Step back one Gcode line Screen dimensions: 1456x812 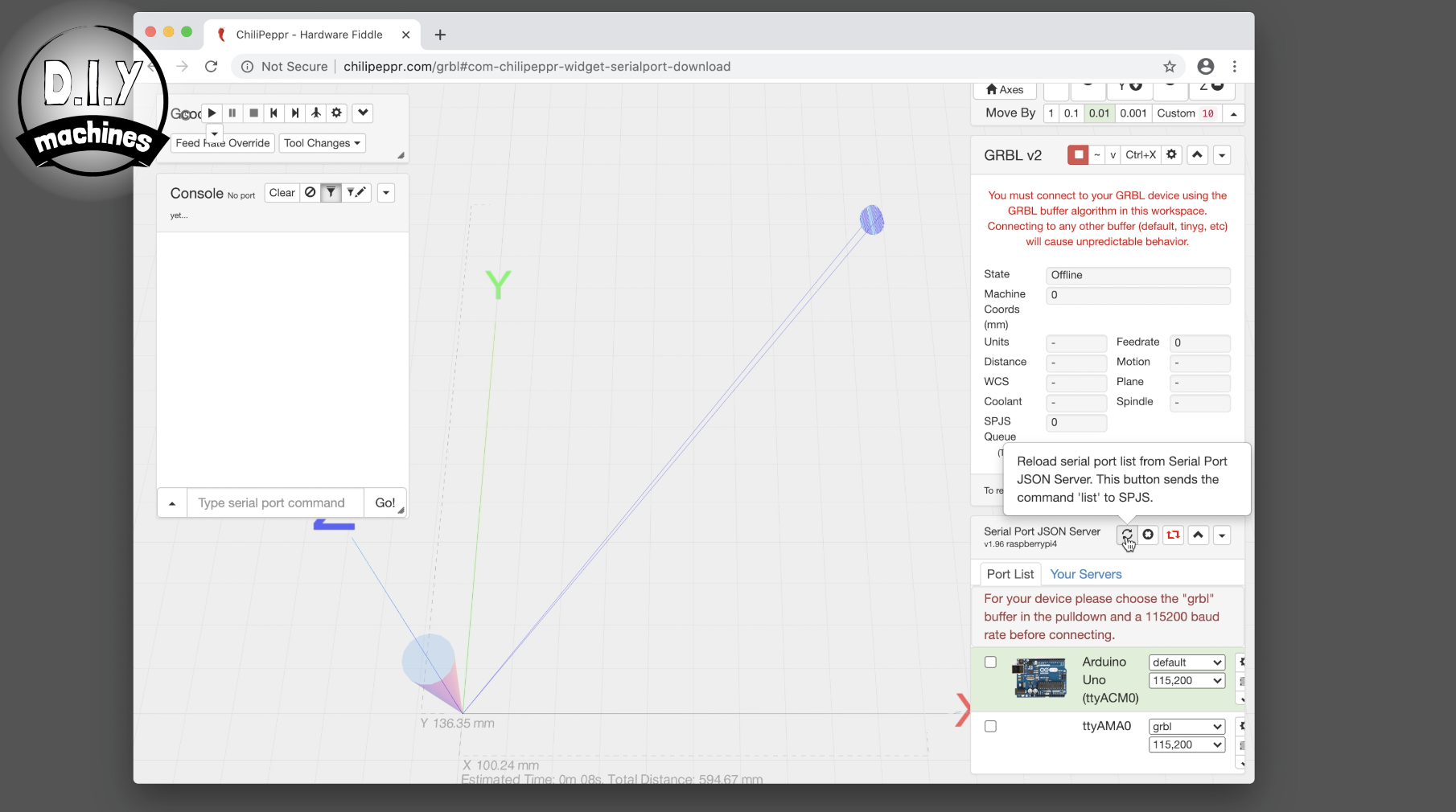(274, 113)
